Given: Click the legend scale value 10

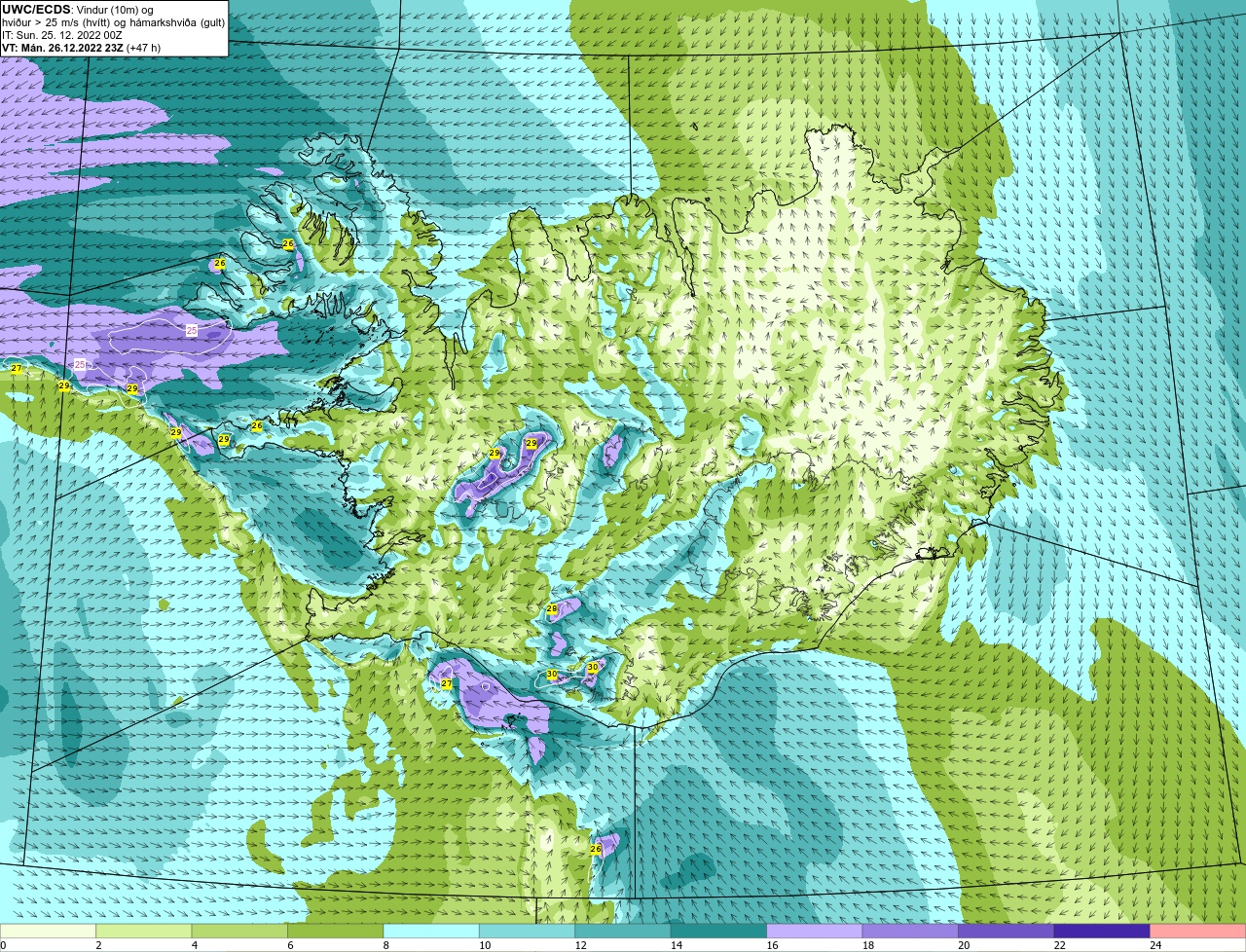Looking at the screenshot, I should [x=483, y=945].
